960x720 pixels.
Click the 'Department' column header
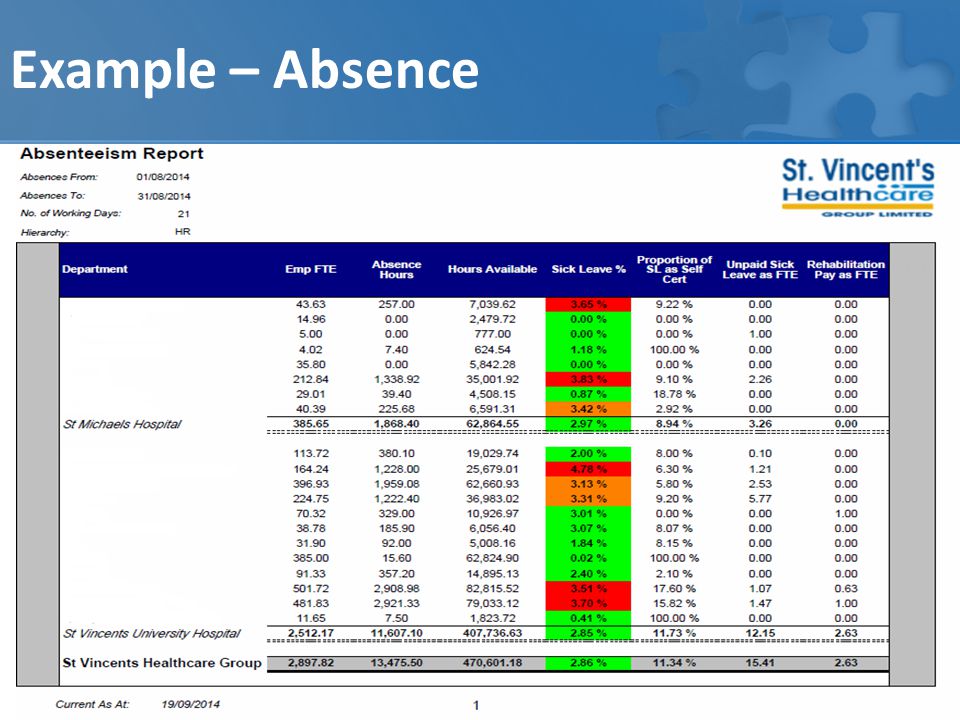click(x=95, y=269)
